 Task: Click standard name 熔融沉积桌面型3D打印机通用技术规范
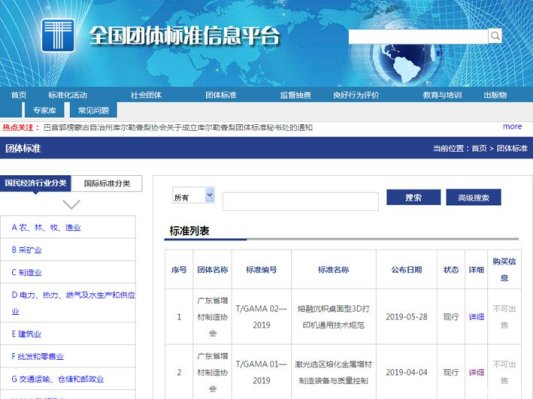coord(333,317)
